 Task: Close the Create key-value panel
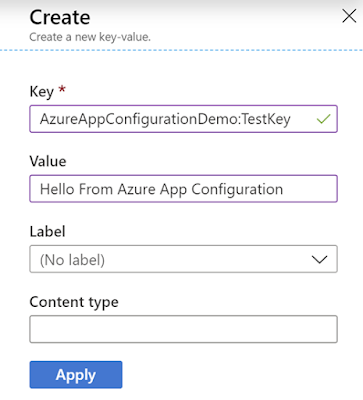click(x=349, y=16)
